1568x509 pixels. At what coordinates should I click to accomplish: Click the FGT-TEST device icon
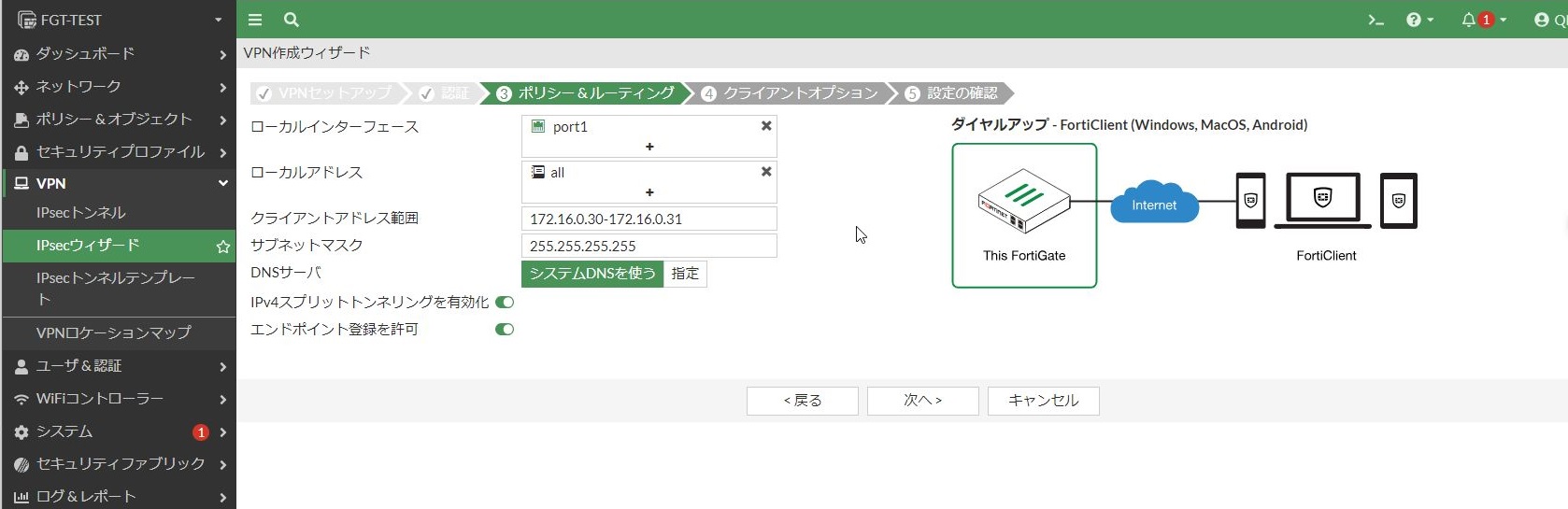point(26,20)
